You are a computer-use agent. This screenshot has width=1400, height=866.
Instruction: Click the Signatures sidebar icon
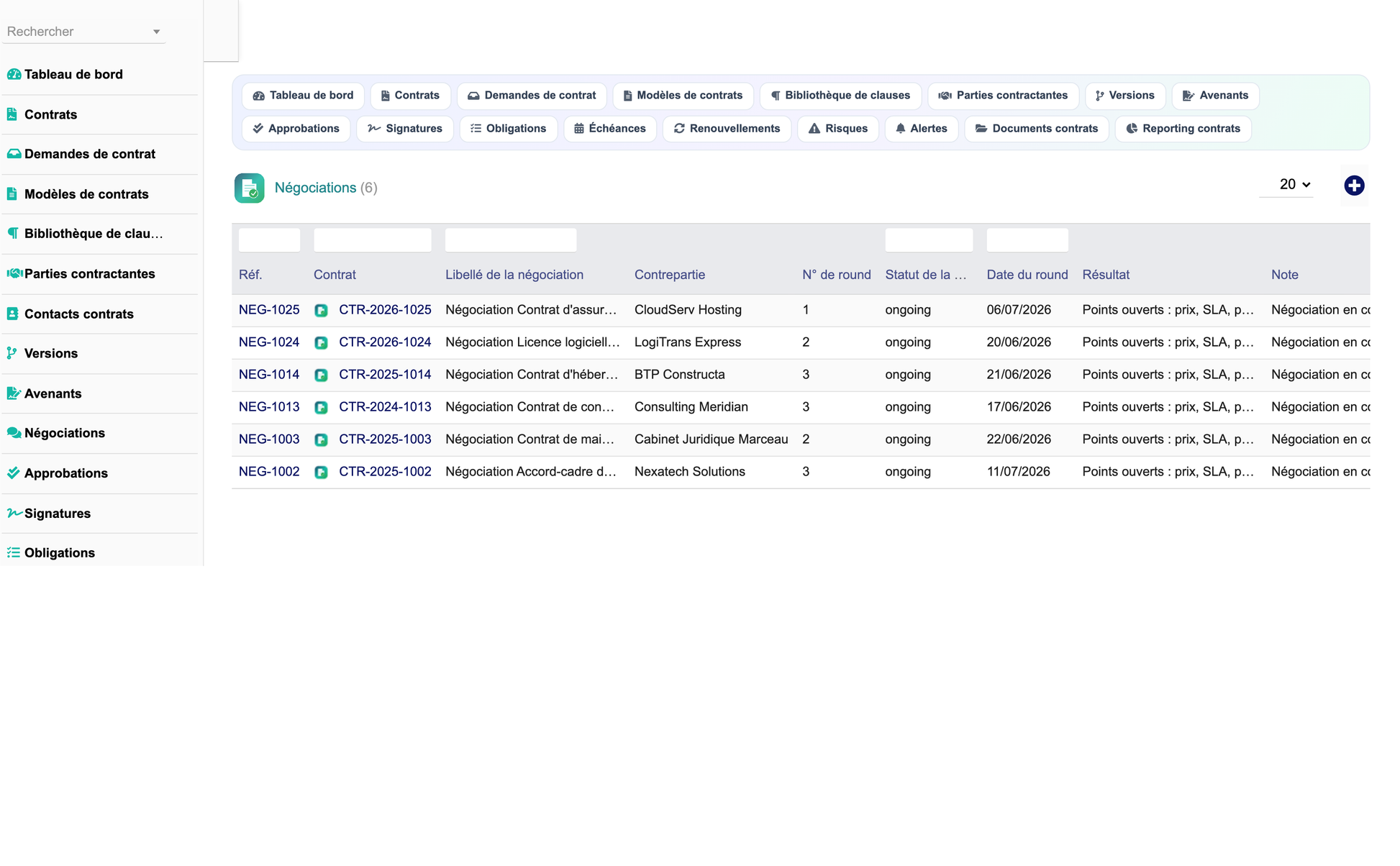pyautogui.click(x=14, y=513)
